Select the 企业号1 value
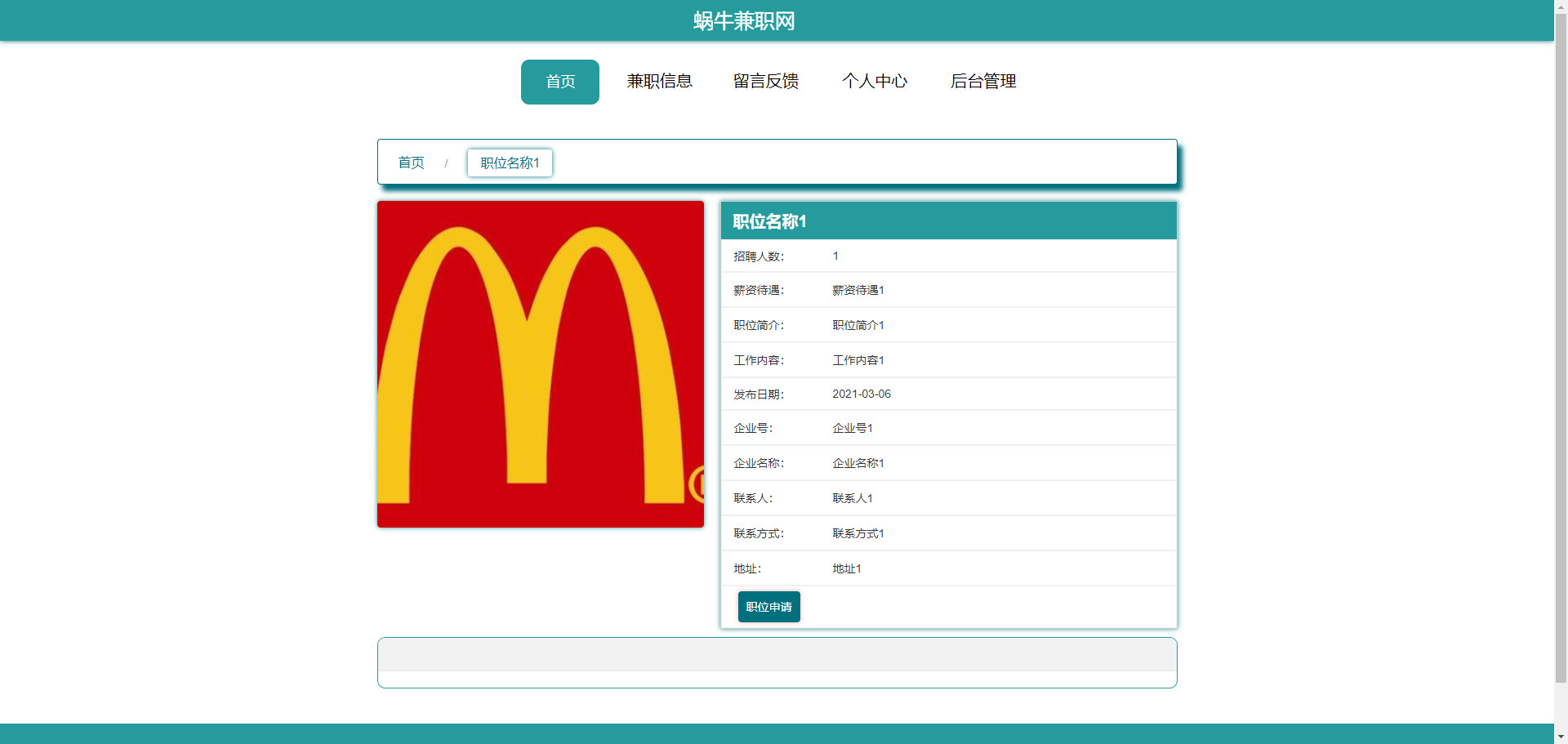 pos(853,428)
